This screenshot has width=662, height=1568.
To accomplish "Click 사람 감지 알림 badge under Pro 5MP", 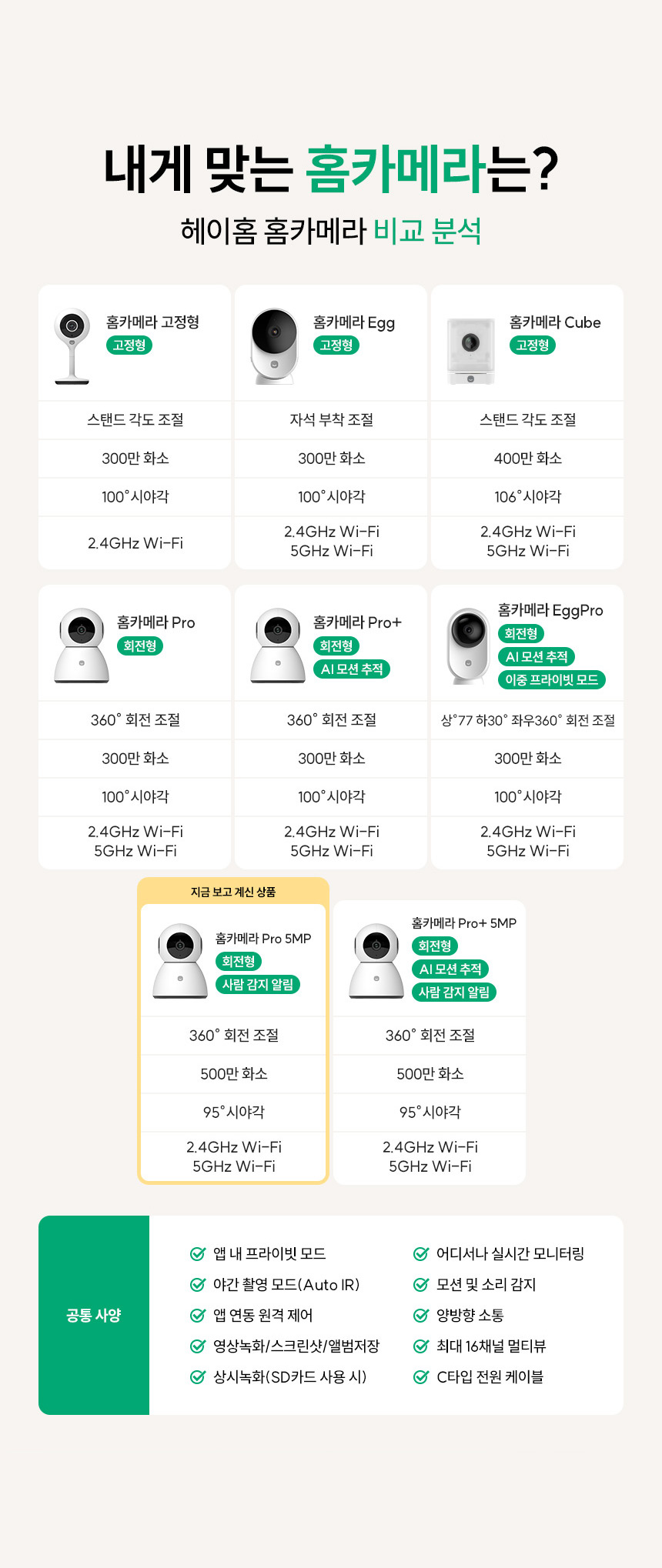I will (x=258, y=984).
